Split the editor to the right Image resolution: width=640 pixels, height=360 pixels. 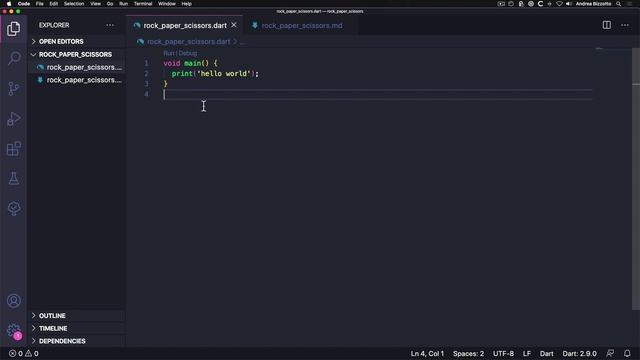click(x=607, y=25)
